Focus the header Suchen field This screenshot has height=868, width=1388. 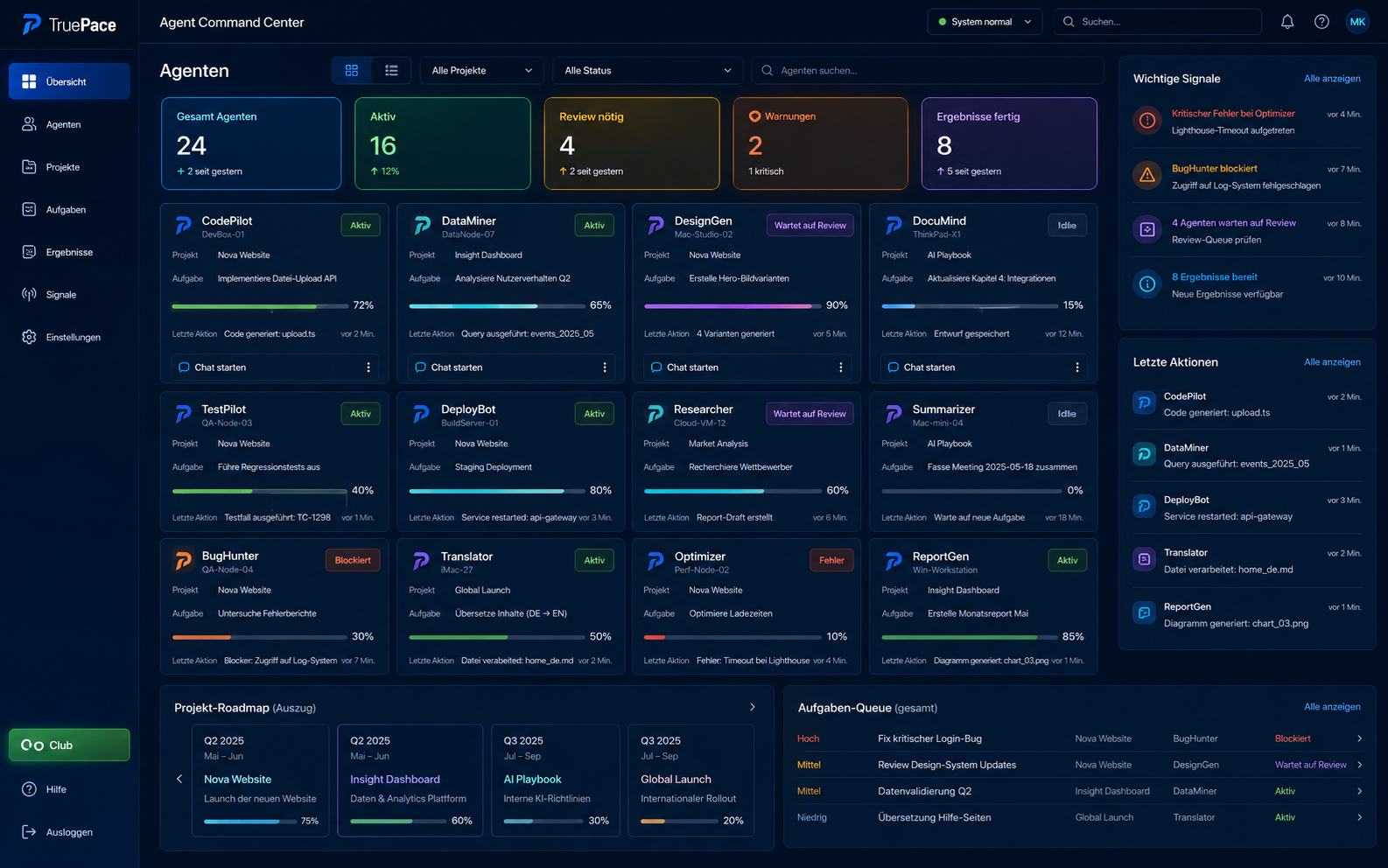(x=1158, y=22)
